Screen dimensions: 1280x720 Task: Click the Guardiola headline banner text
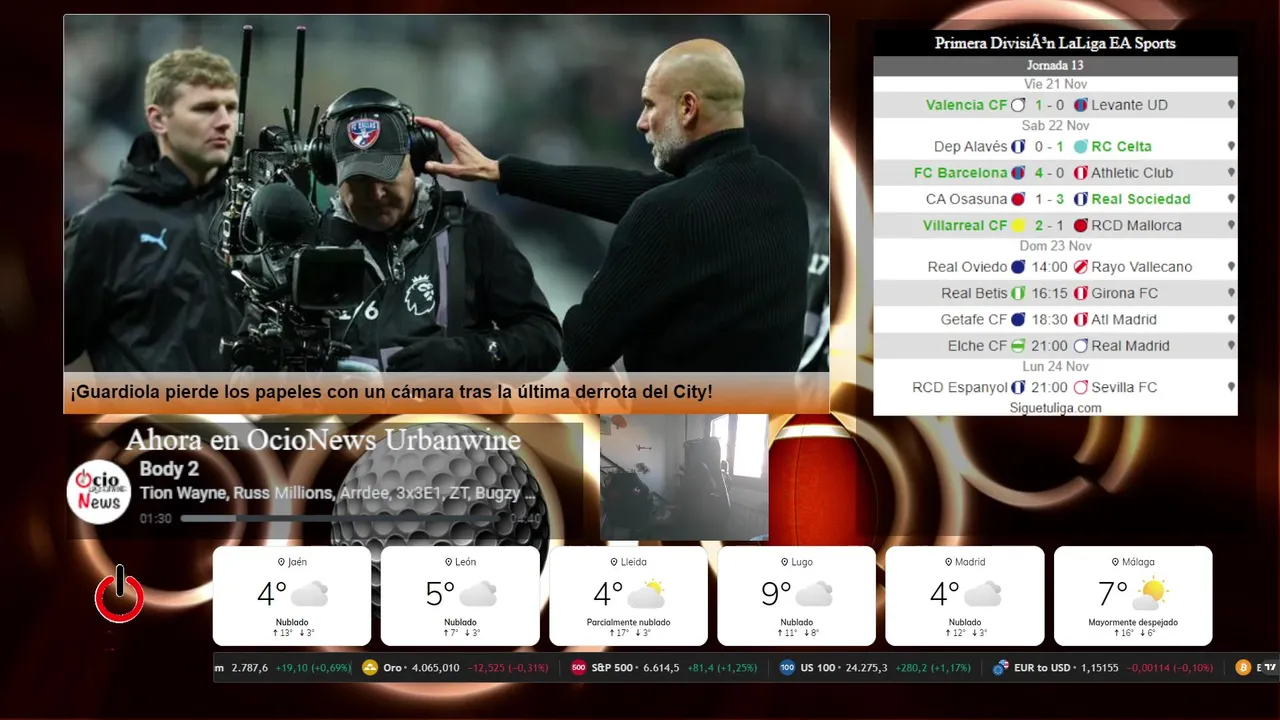click(x=391, y=393)
